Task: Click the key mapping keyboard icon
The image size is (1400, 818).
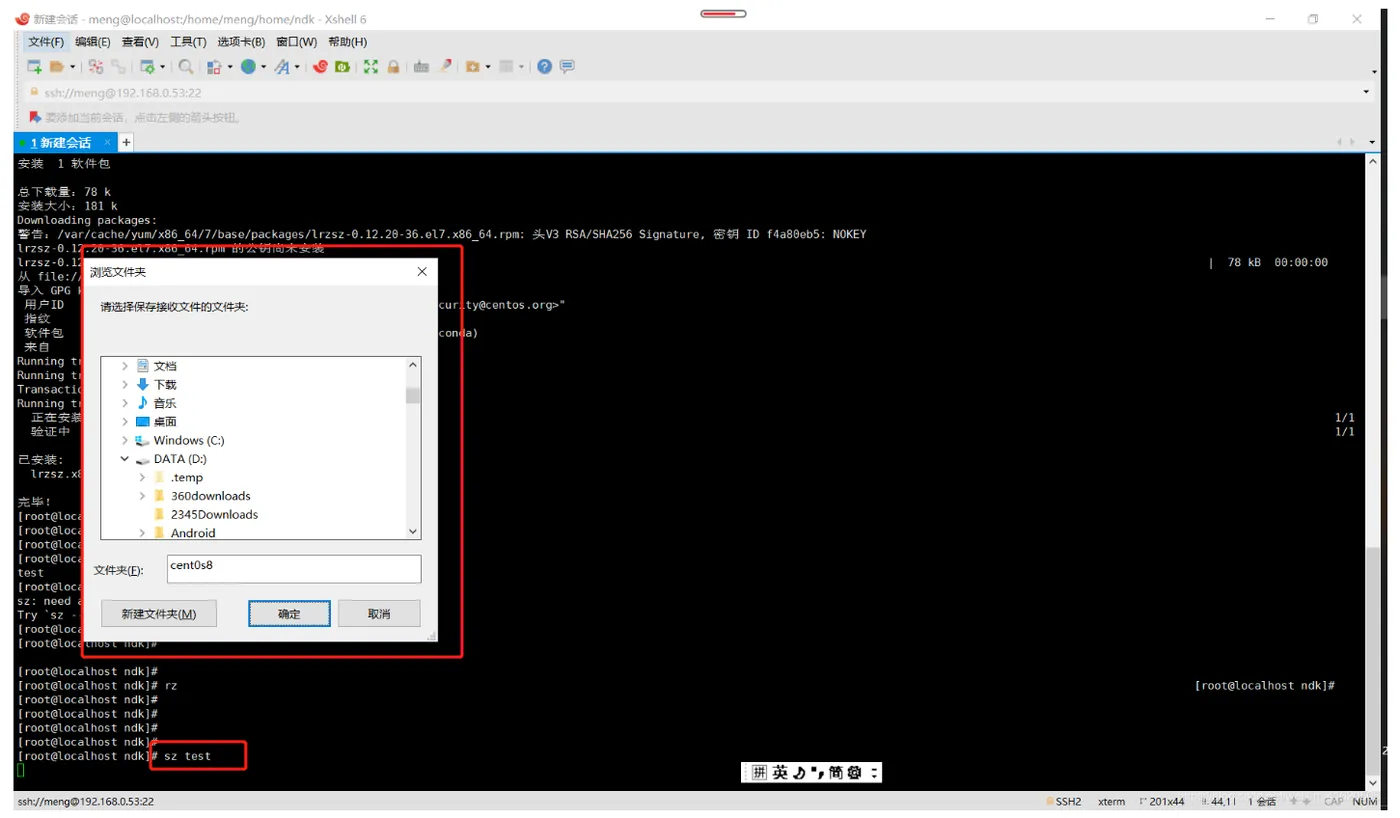Action: coord(421,67)
